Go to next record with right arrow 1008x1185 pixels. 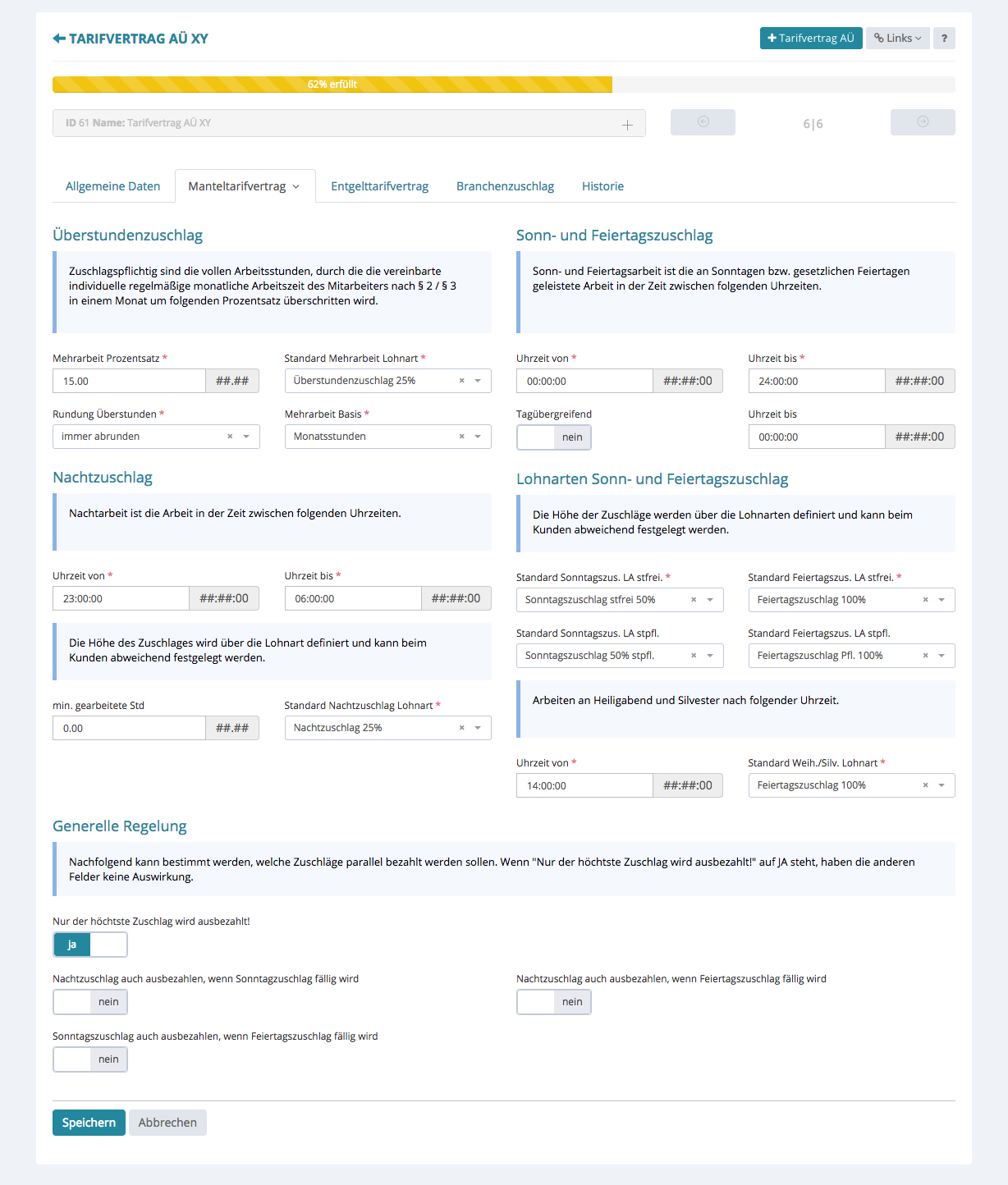coord(923,122)
